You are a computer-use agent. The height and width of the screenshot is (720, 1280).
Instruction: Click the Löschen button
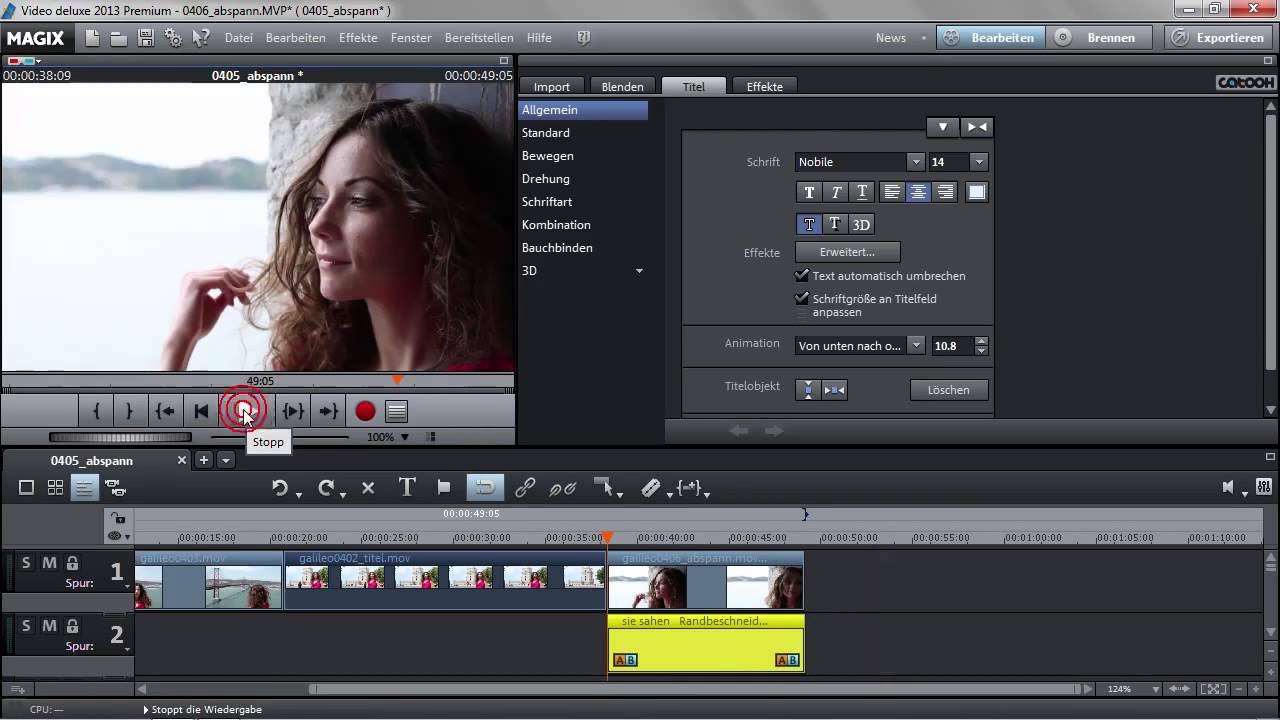pos(948,390)
